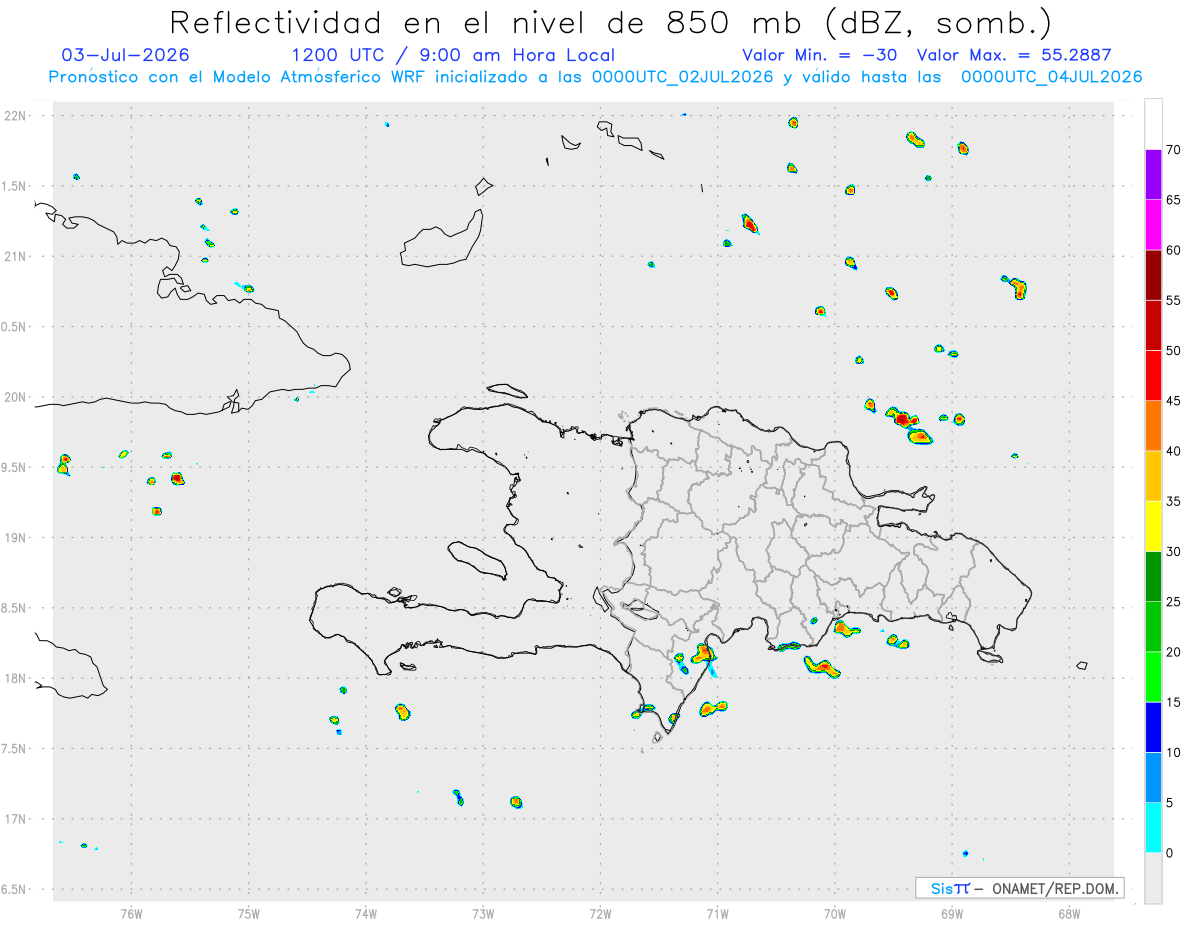Image resolution: width=1200 pixels, height=927 pixels.
Task: Click the date "03-Jul-2026"
Action: [125, 55]
